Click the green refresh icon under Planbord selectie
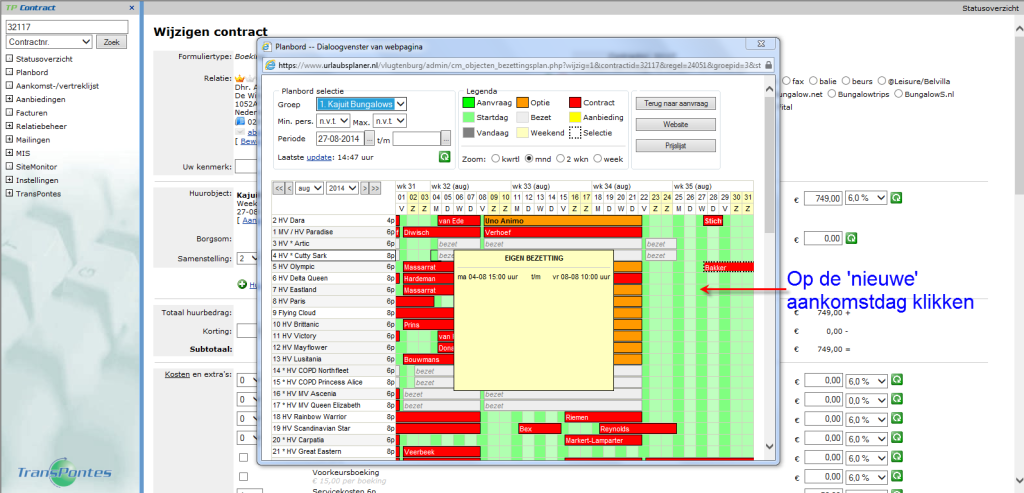 coord(444,157)
